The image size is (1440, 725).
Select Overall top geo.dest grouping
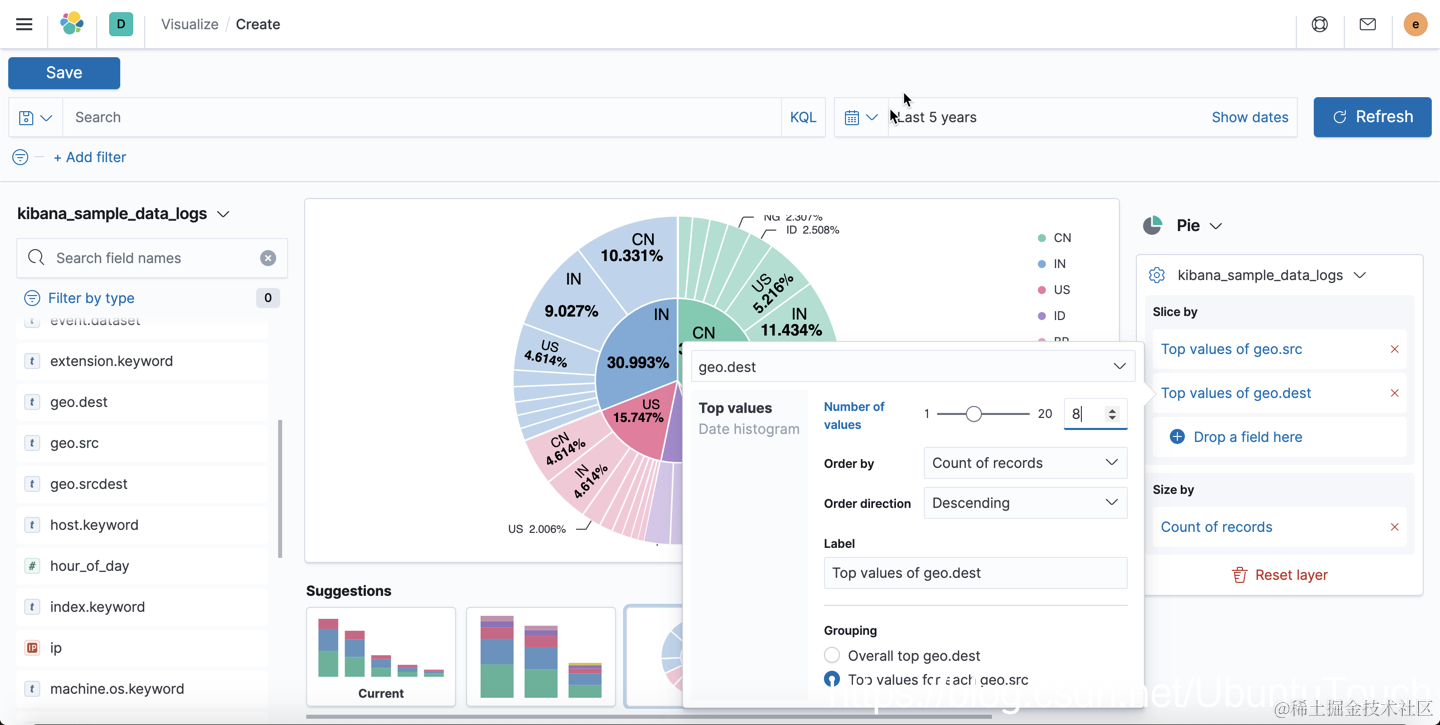click(x=832, y=655)
